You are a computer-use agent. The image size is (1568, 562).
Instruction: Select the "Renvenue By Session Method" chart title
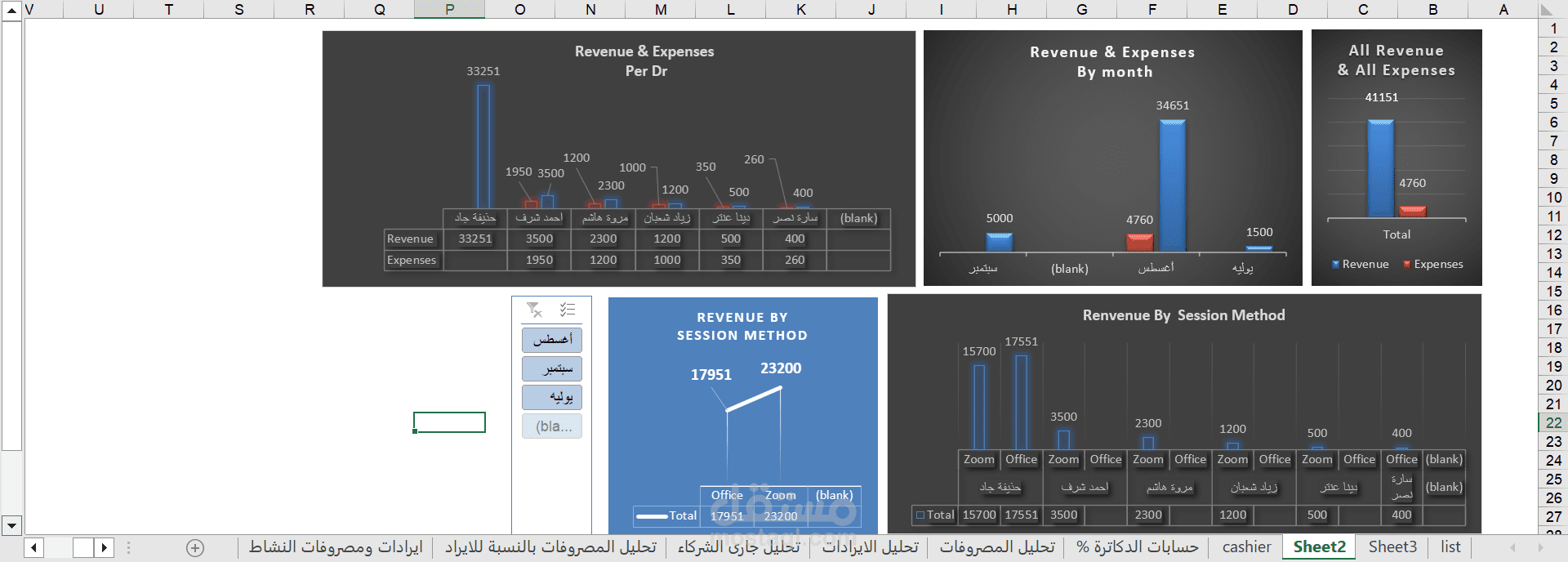click(x=1184, y=315)
